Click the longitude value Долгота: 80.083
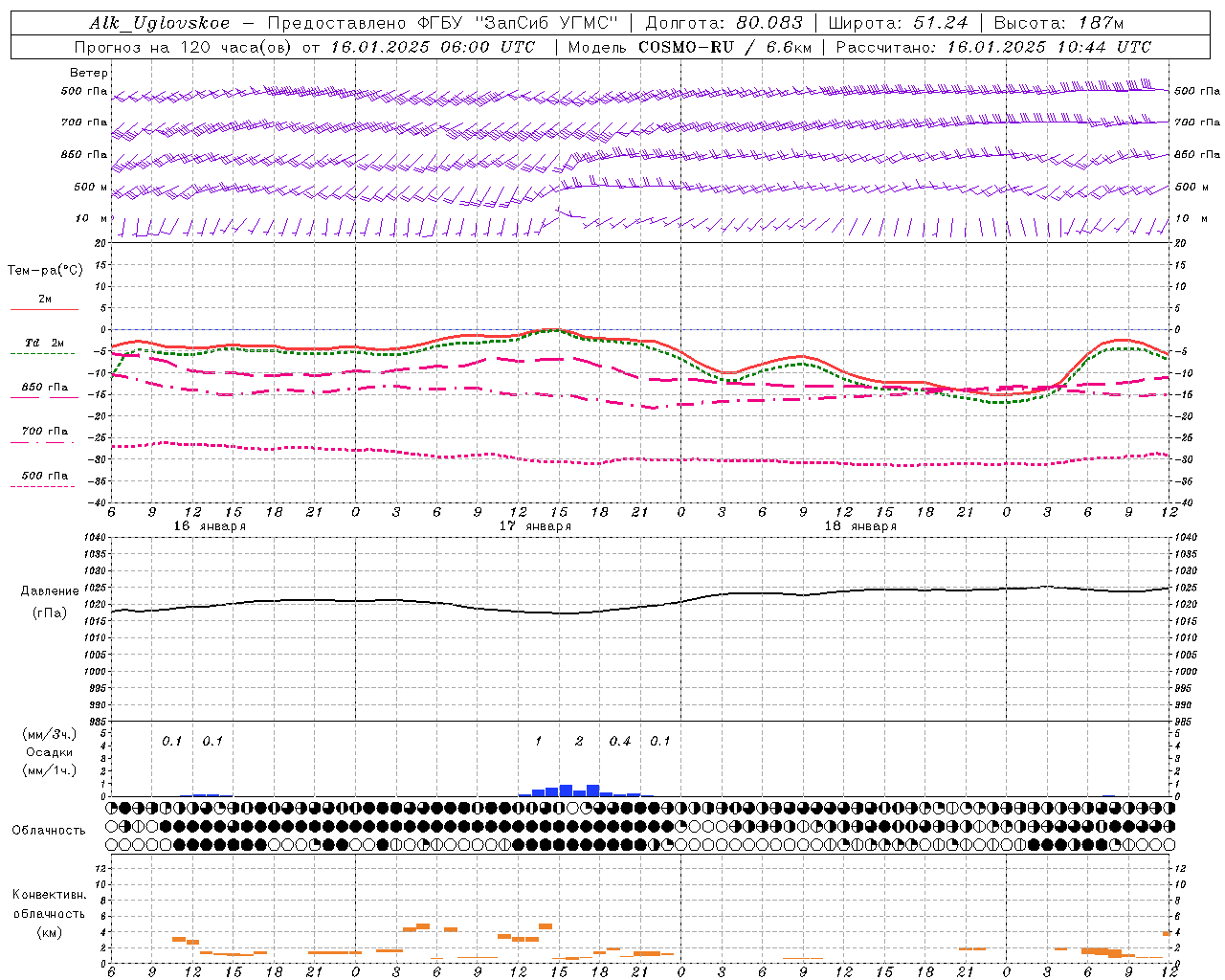 724,23
